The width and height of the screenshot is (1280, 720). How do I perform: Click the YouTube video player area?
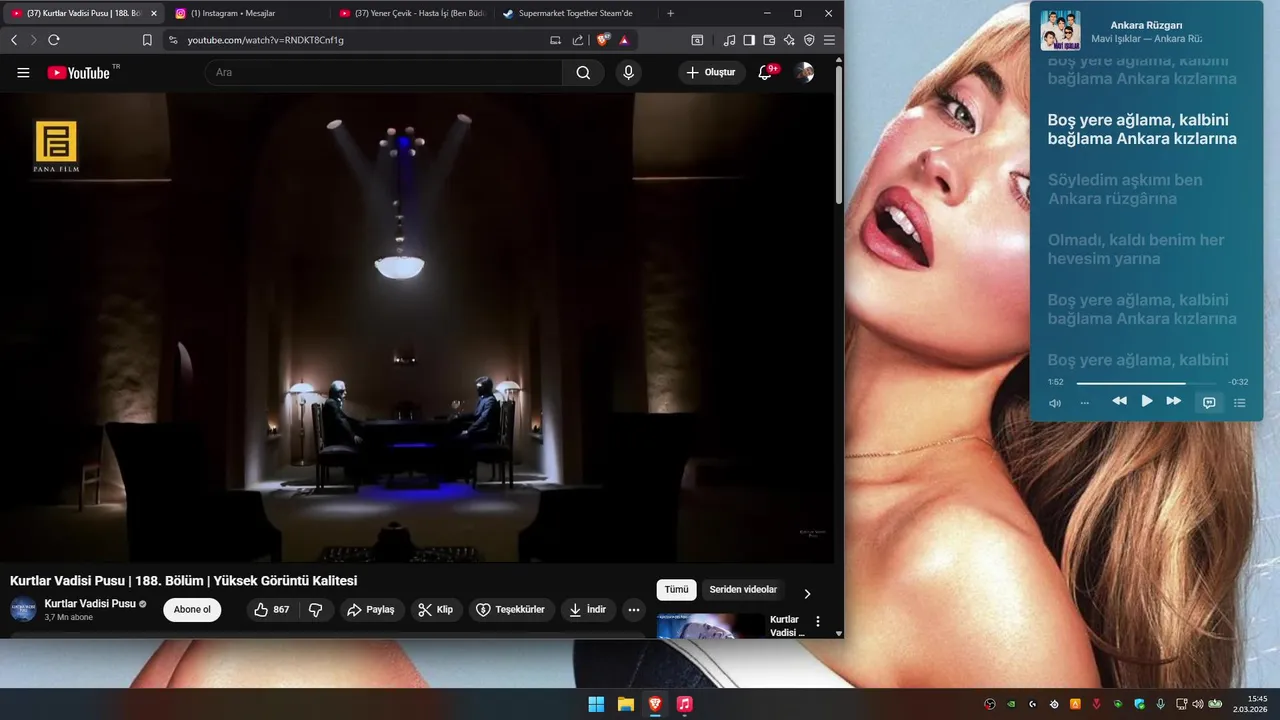point(417,328)
